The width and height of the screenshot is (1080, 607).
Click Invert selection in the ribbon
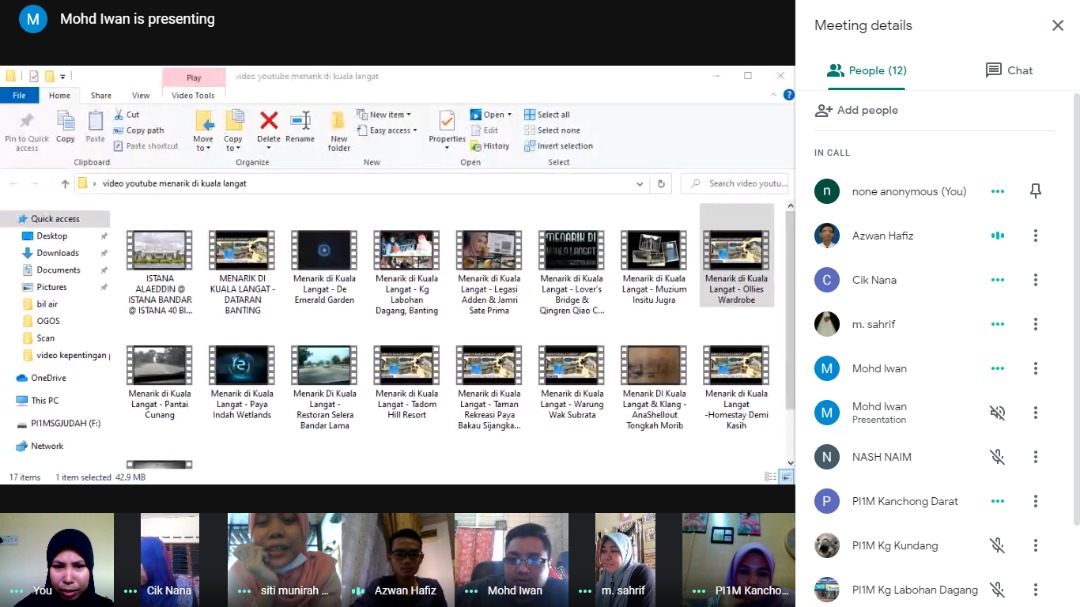pos(564,146)
